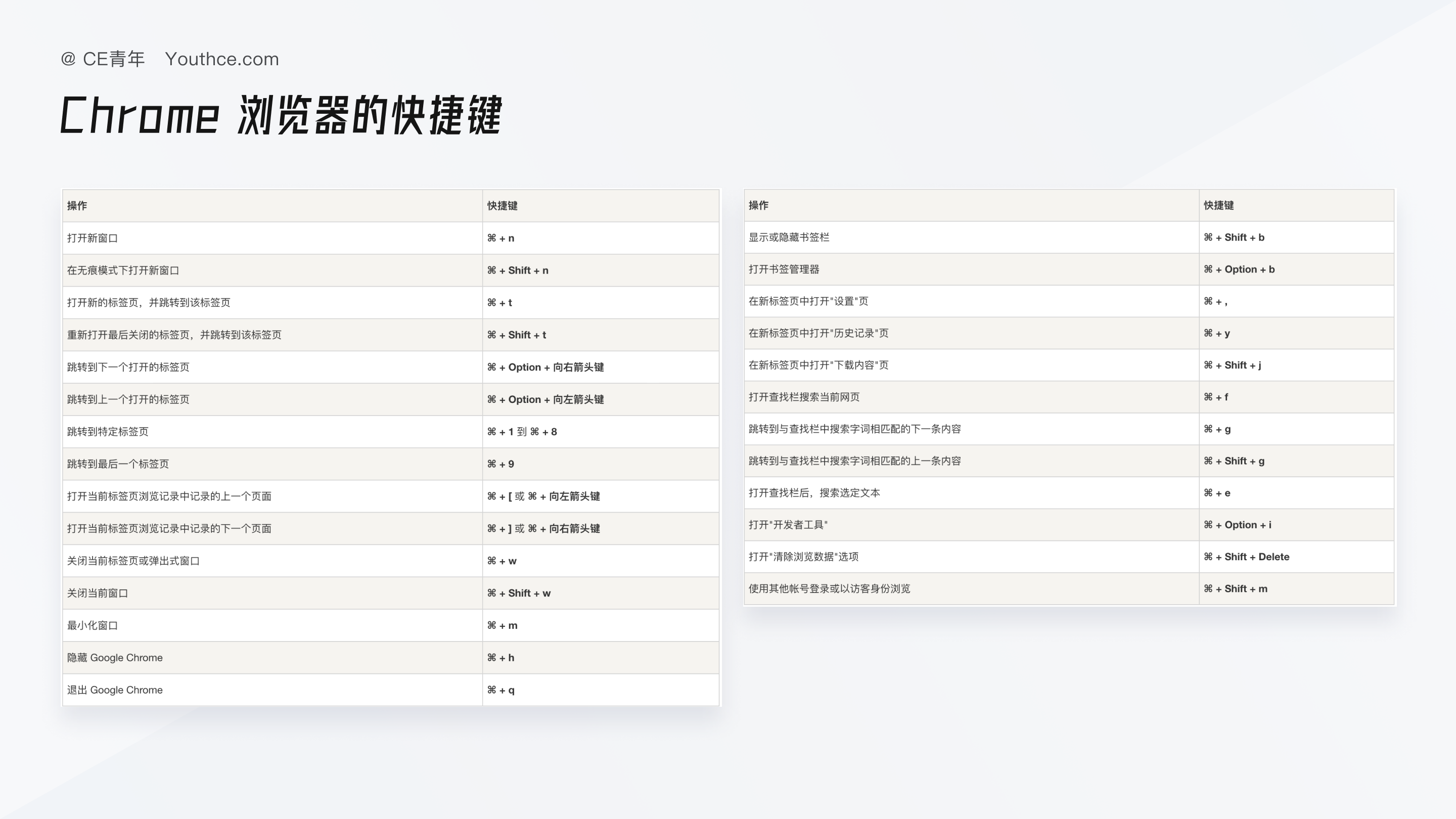Select the 在无痕模式下打开新窗口 row
This screenshot has height=819, width=1456.
coord(123,270)
